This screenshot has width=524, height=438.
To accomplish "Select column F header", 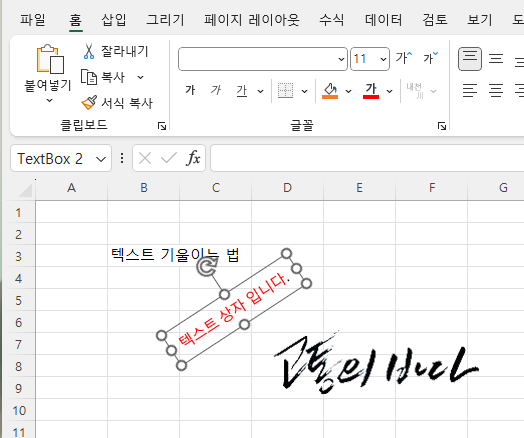I will click(432, 188).
